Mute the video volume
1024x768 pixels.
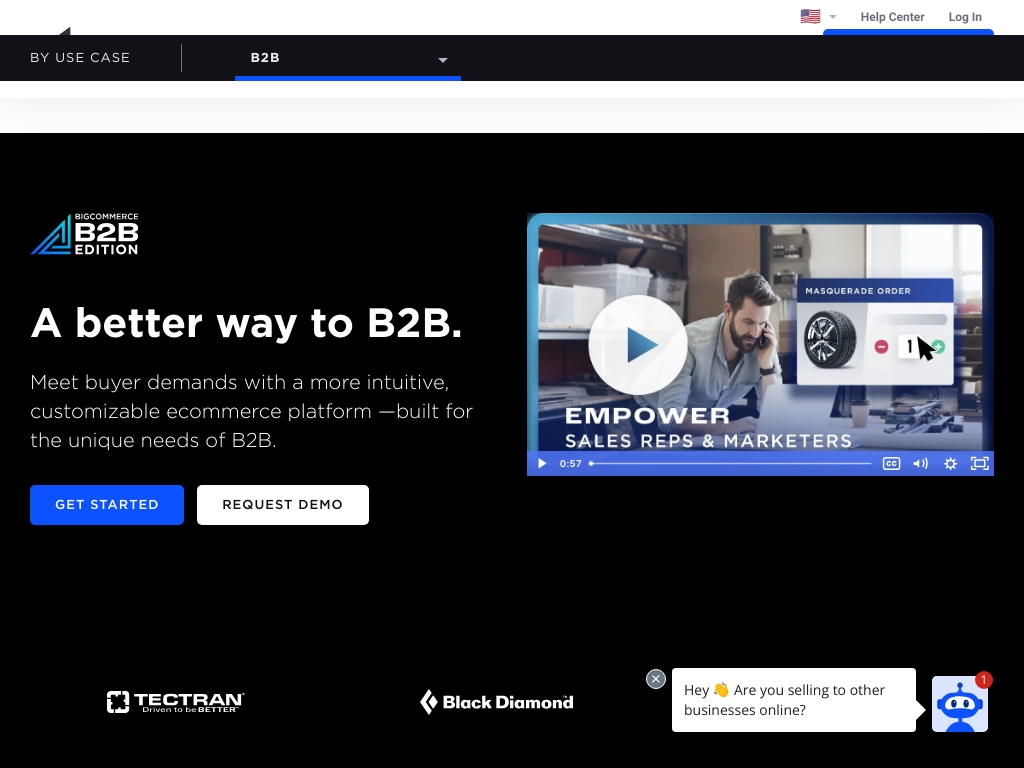click(920, 463)
